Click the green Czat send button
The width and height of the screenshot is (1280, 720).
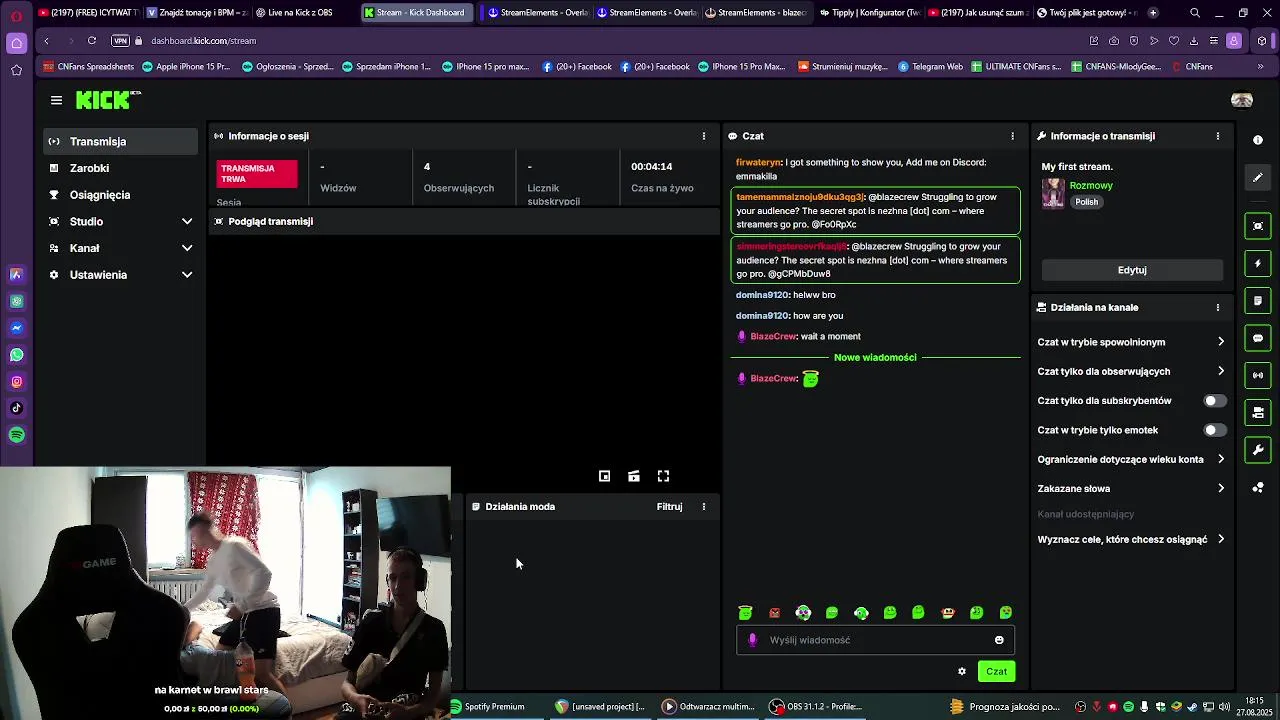pyautogui.click(x=996, y=671)
